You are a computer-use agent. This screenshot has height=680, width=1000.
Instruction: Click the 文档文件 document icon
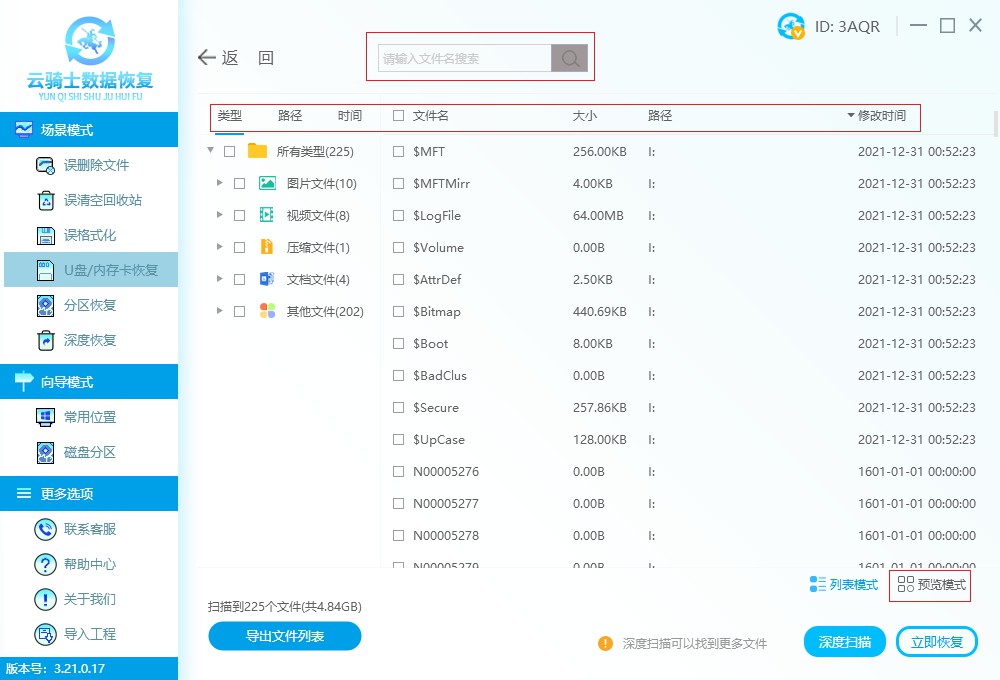tap(267, 279)
